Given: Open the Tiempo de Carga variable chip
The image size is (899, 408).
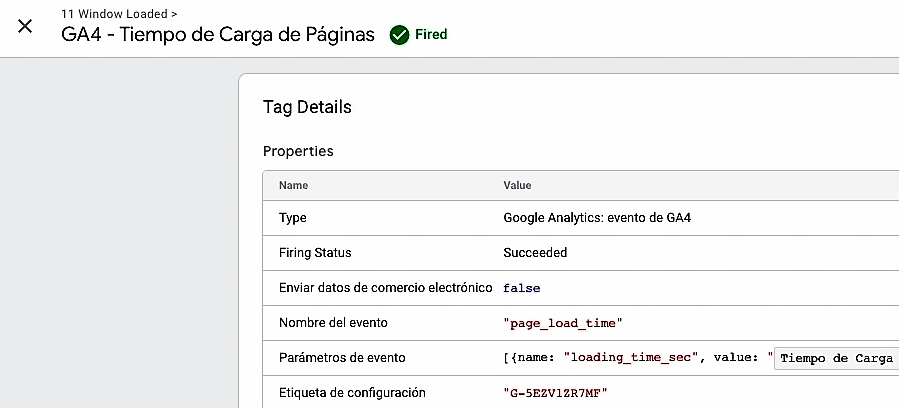Looking at the screenshot, I should [x=837, y=358].
